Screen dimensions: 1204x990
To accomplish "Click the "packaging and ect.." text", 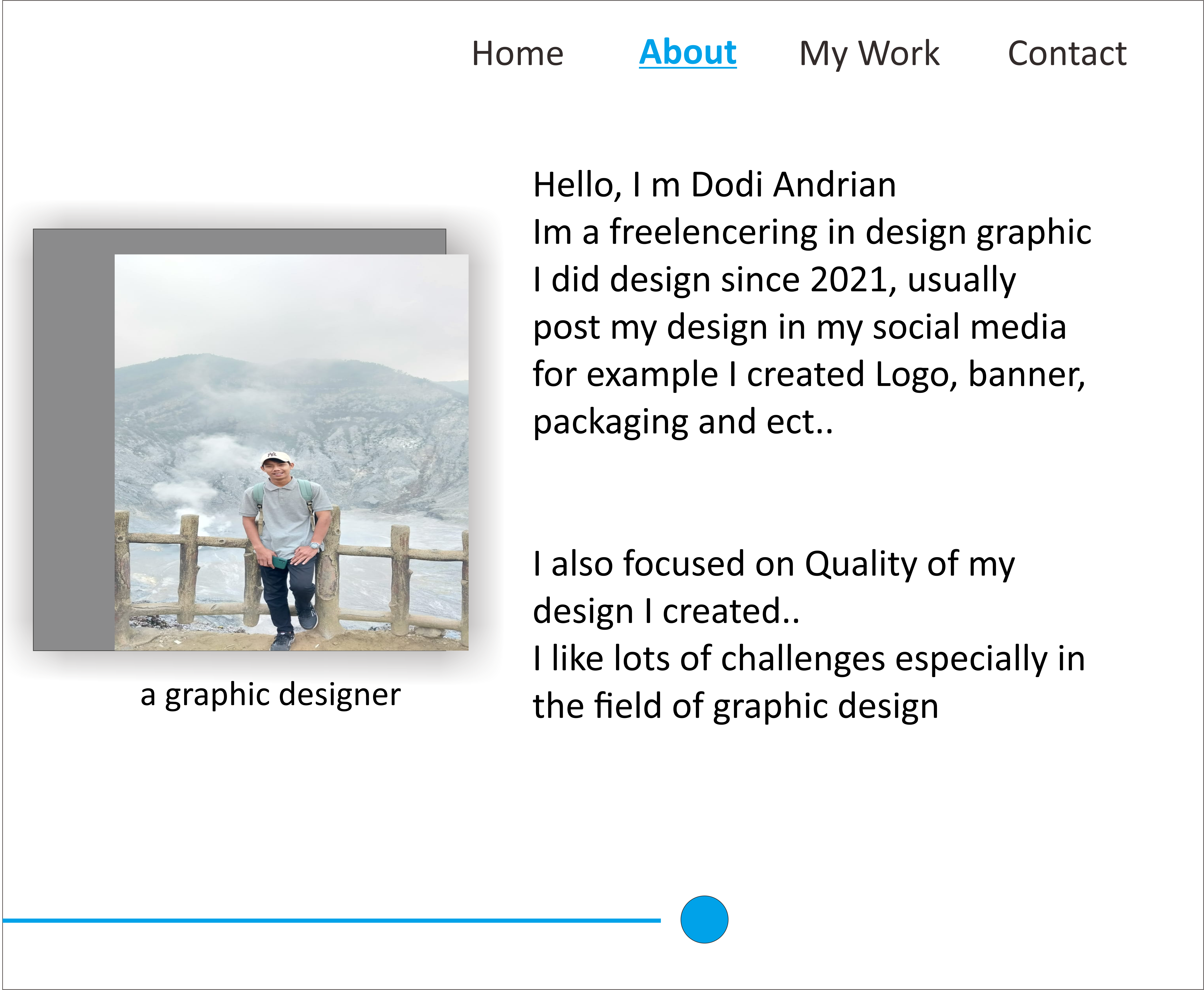I will coord(683,422).
